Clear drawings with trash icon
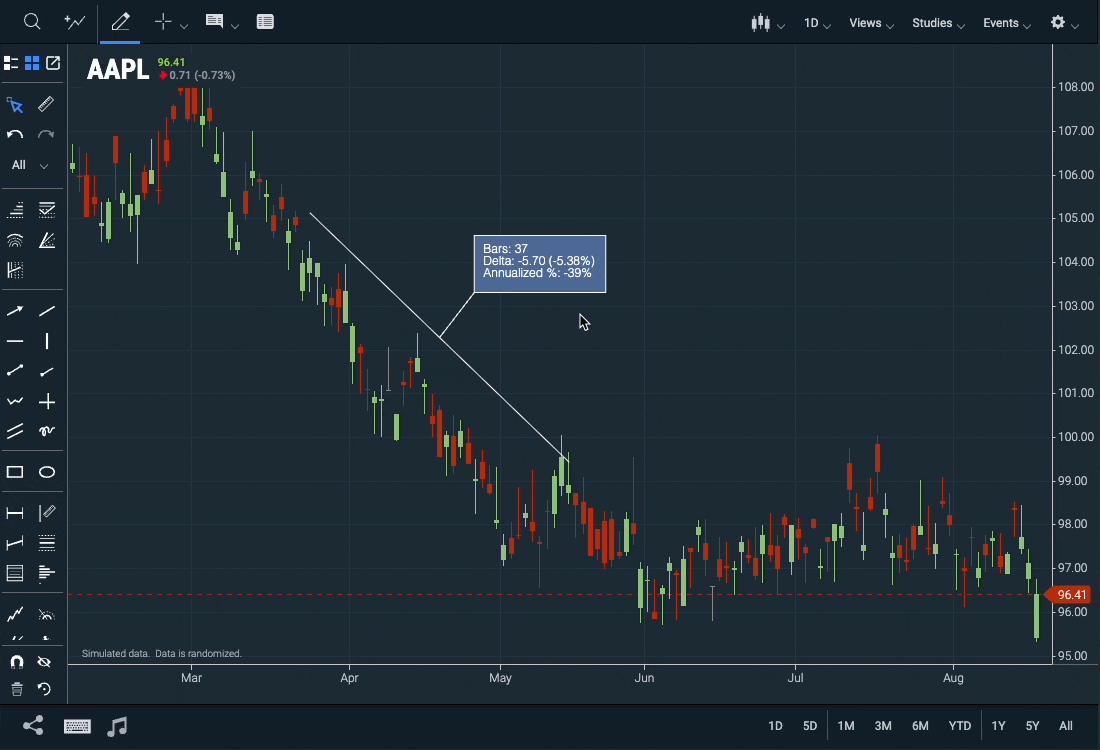 coord(17,689)
